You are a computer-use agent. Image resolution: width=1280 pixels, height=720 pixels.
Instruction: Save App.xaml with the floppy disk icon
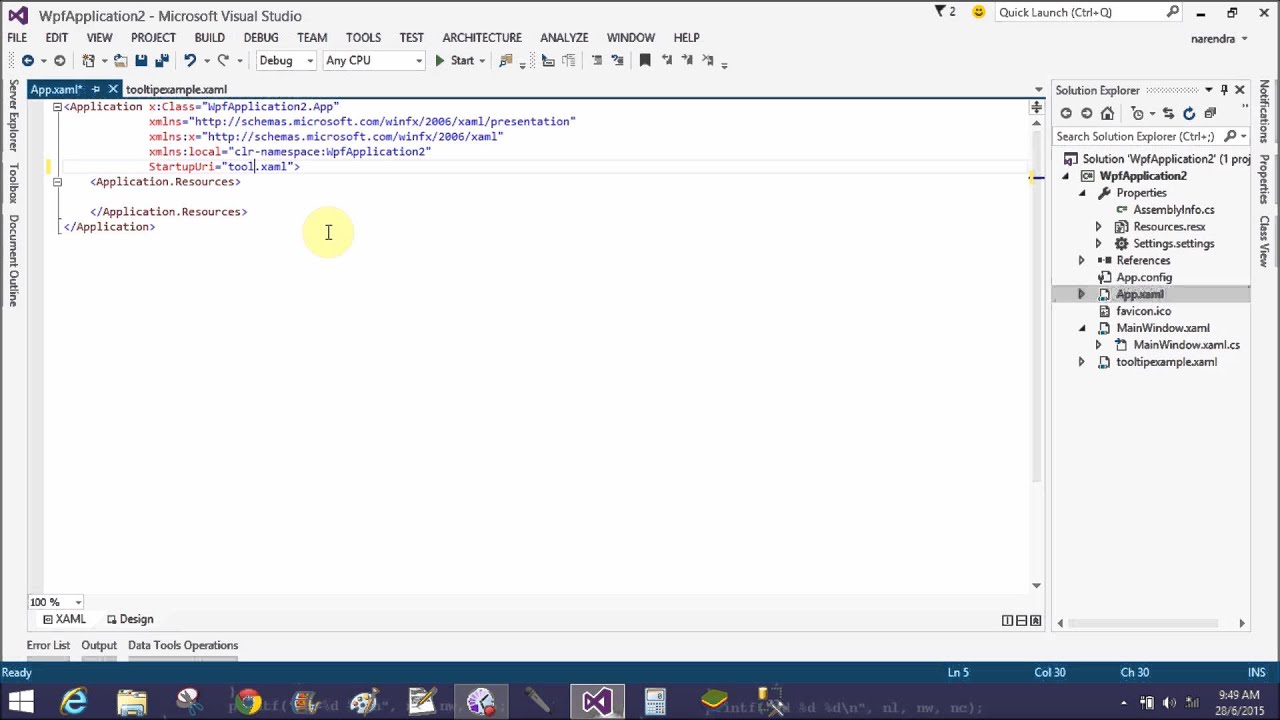coord(141,61)
